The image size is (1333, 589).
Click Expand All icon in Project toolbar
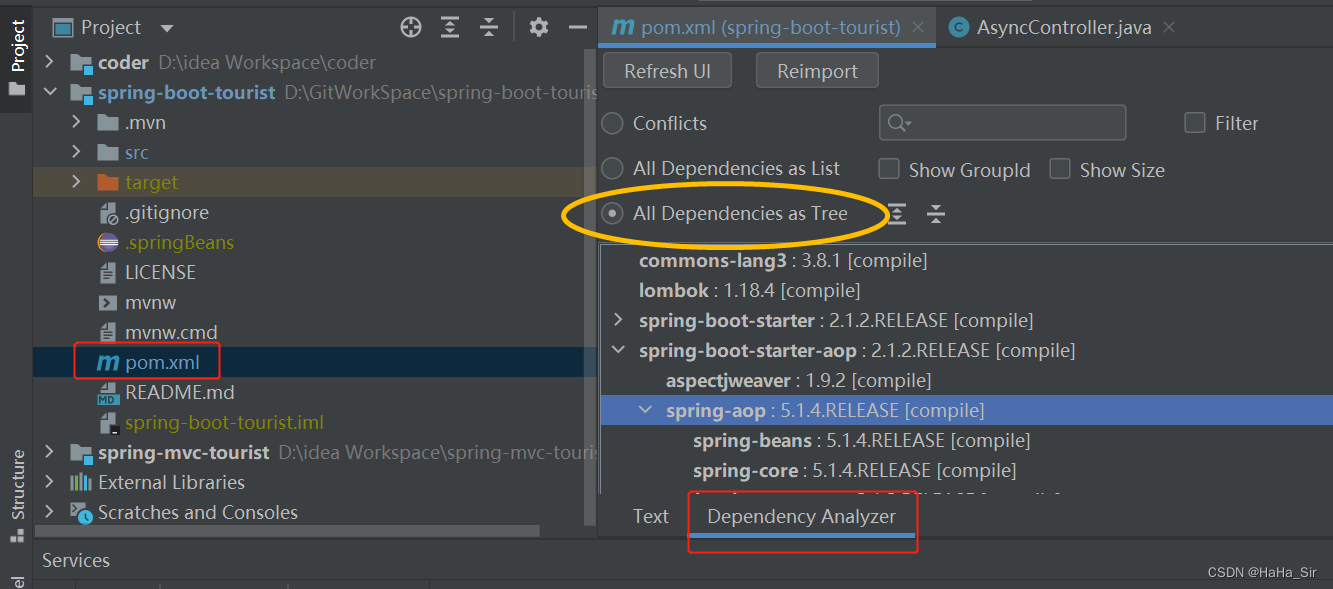click(450, 27)
